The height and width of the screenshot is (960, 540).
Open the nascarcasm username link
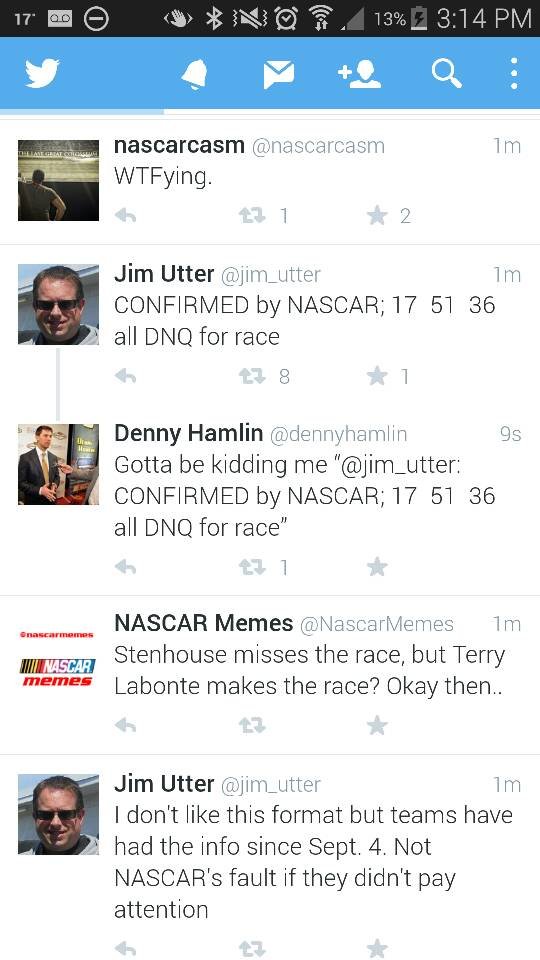tap(179, 145)
